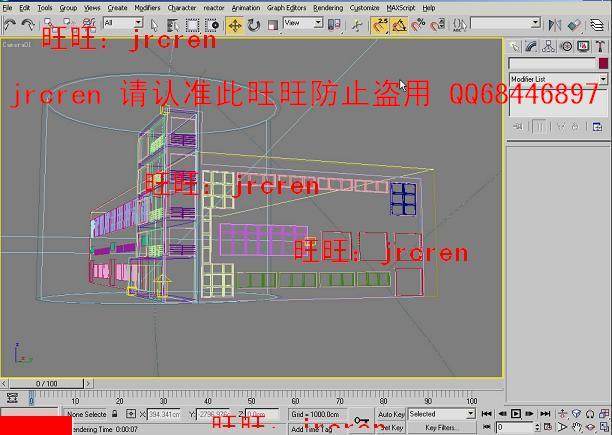Open the Use Pivot Point Center flyout
This screenshot has width=612, height=435.
pos(334,25)
